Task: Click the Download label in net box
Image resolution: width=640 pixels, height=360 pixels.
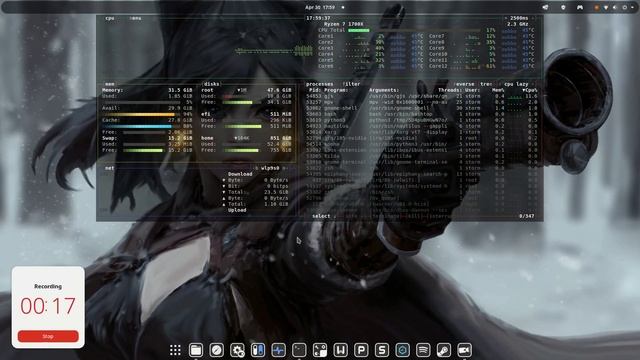Action: [x=240, y=174]
